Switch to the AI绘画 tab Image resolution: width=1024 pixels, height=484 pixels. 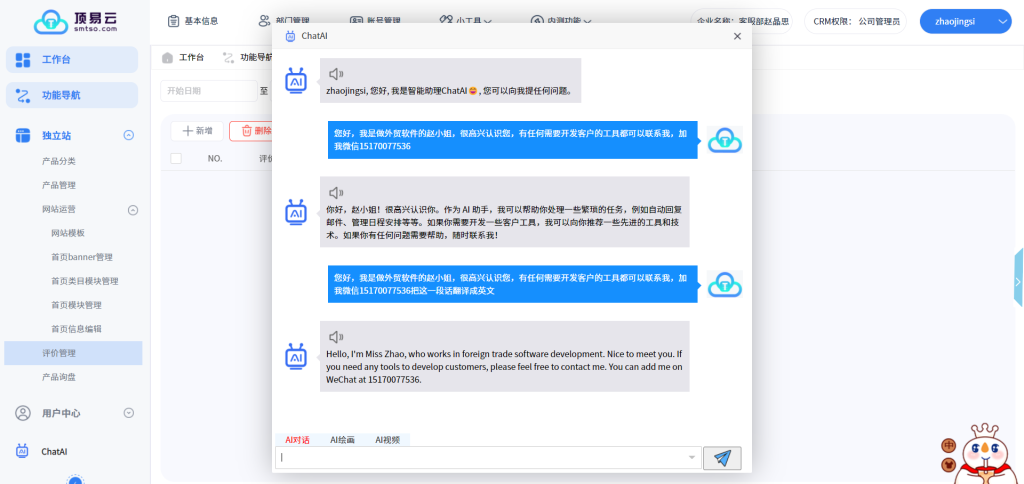(x=342, y=440)
